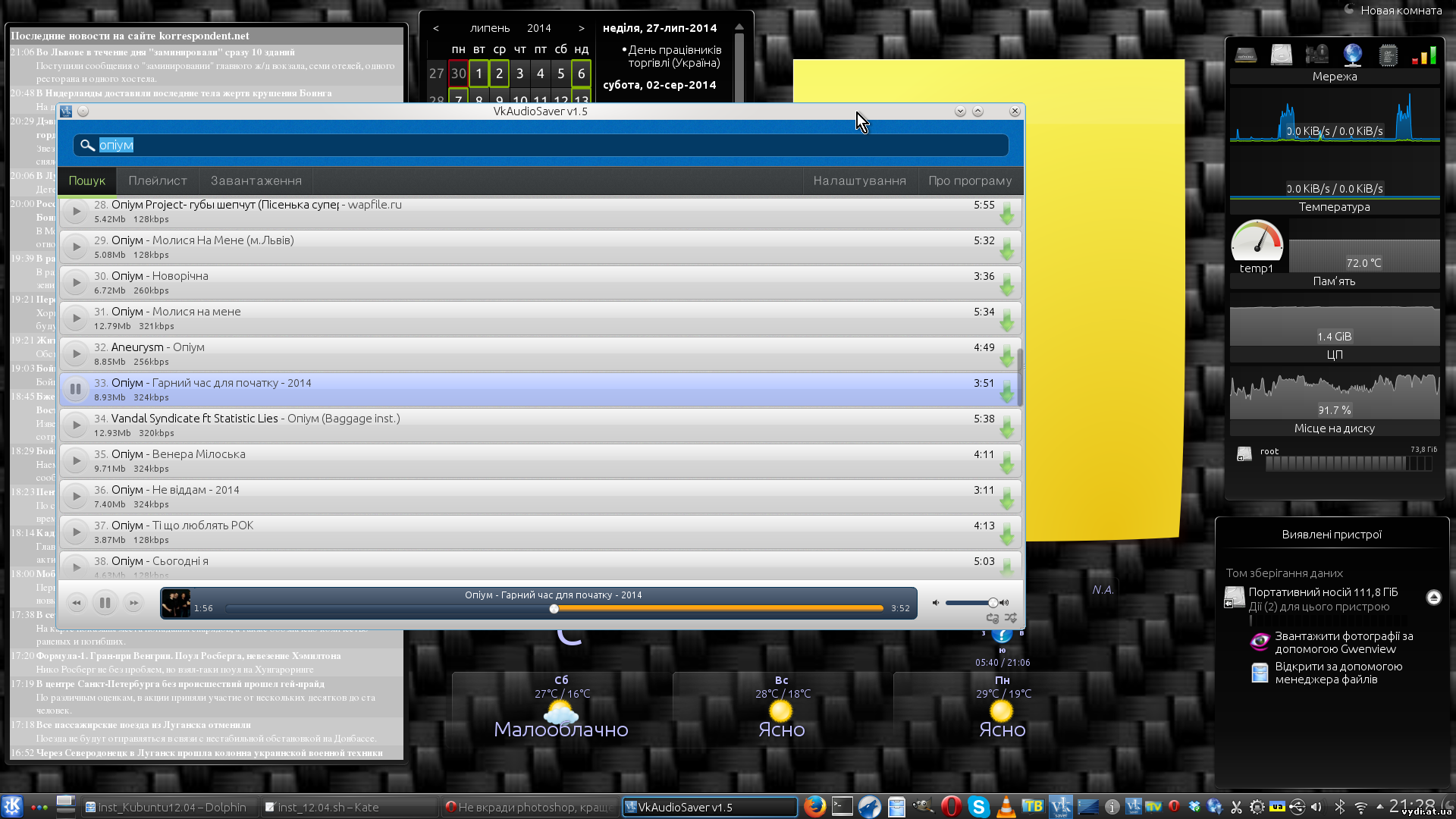
Task: Play track 35 Венера Мілоська
Action: pyautogui.click(x=76, y=461)
